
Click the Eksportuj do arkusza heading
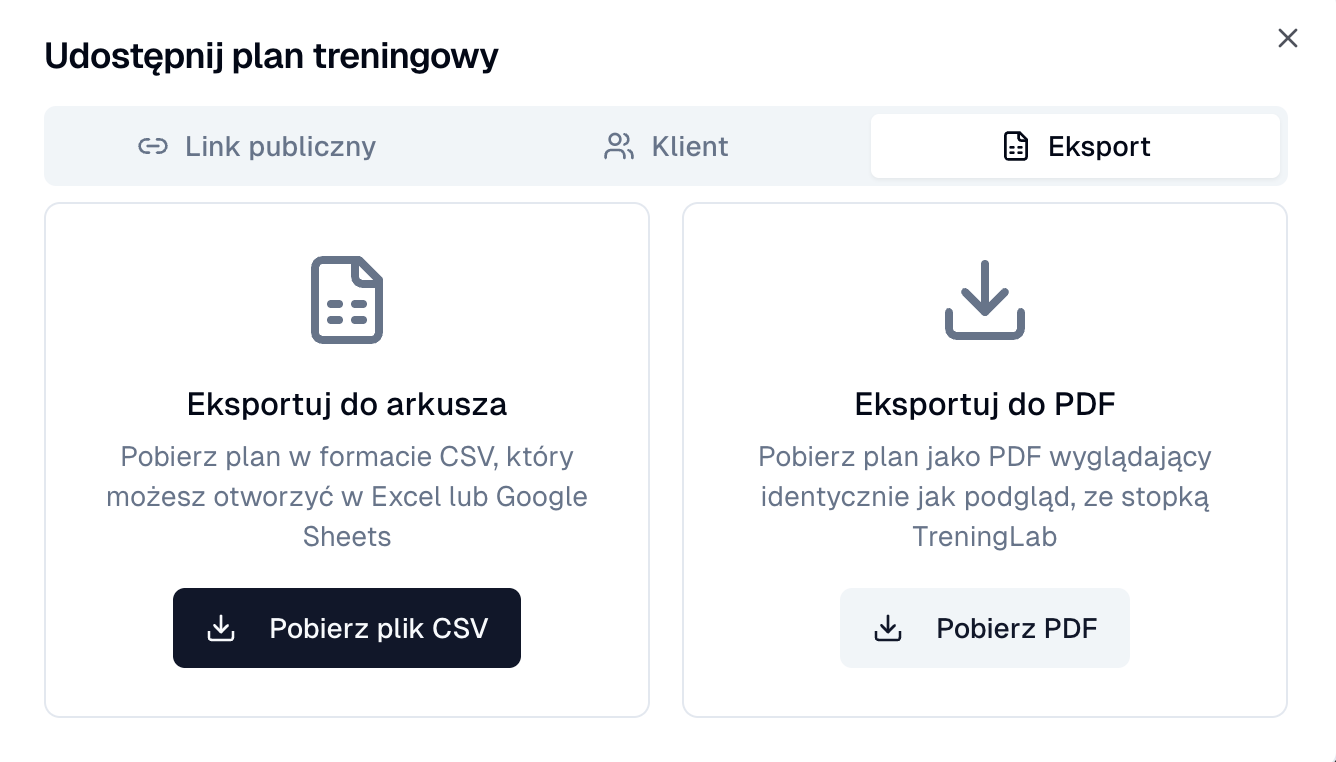click(x=347, y=404)
